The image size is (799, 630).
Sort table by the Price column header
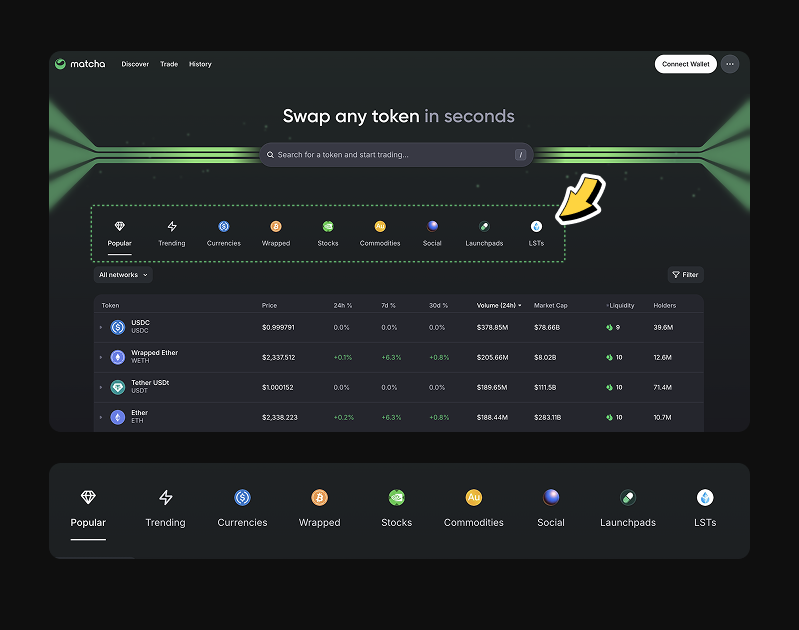[x=270, y=305]
